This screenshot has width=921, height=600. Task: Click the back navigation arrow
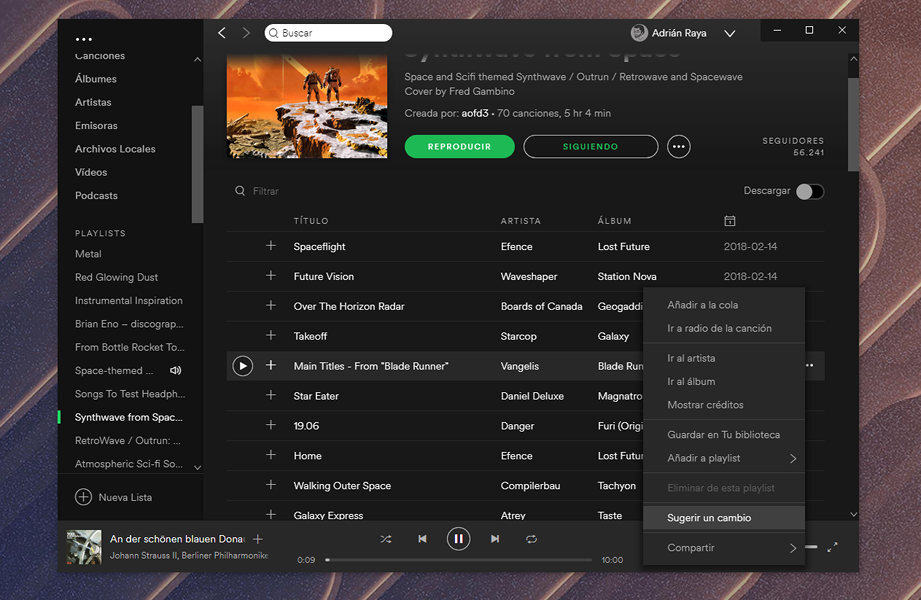tap(221, 32)
